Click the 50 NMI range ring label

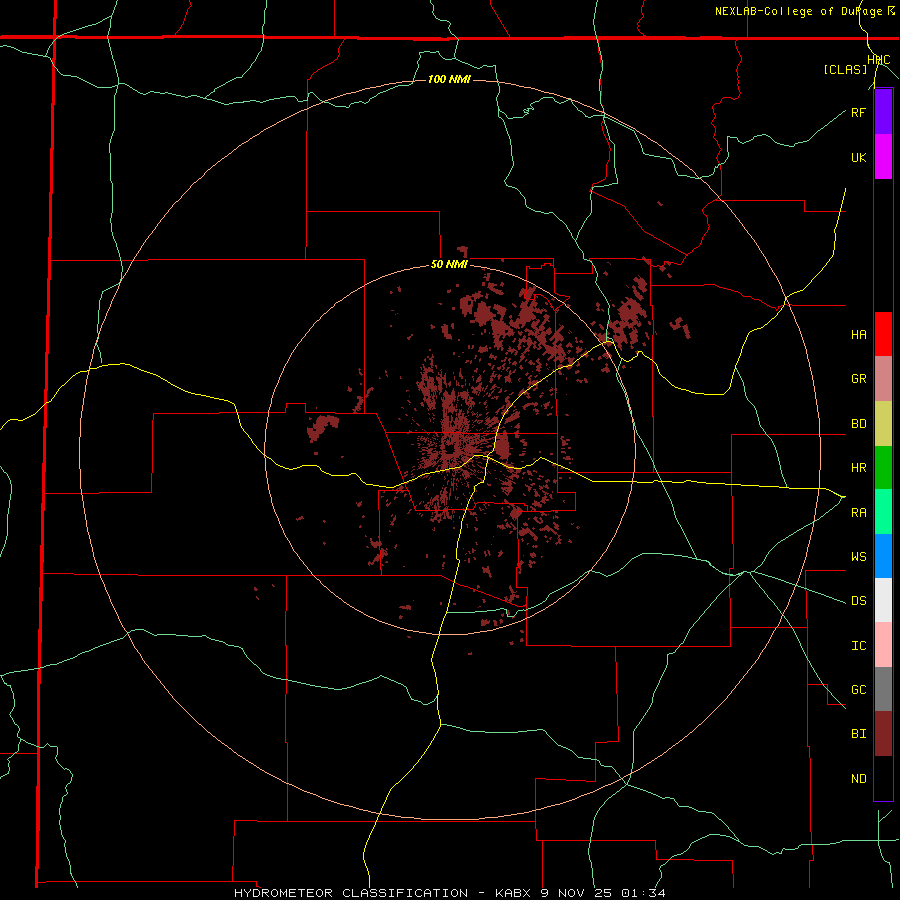449,265
